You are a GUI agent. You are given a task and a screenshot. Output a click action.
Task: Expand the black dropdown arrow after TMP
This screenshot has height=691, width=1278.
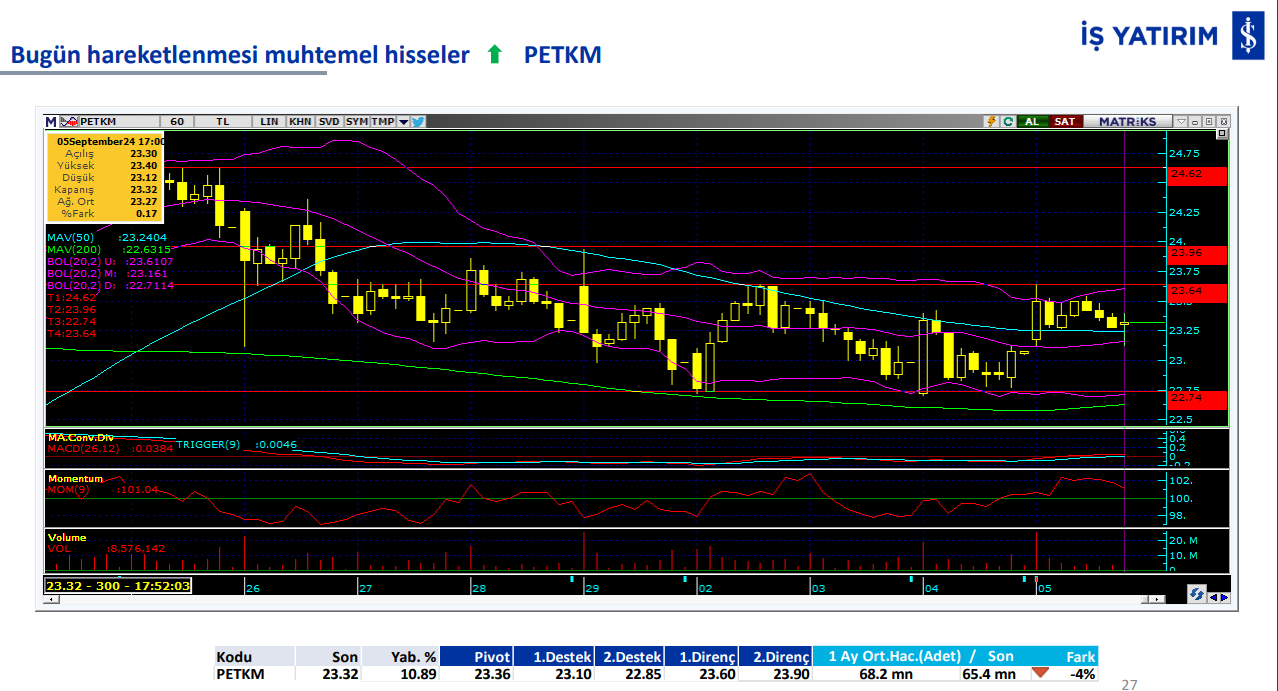click(403, 121)
